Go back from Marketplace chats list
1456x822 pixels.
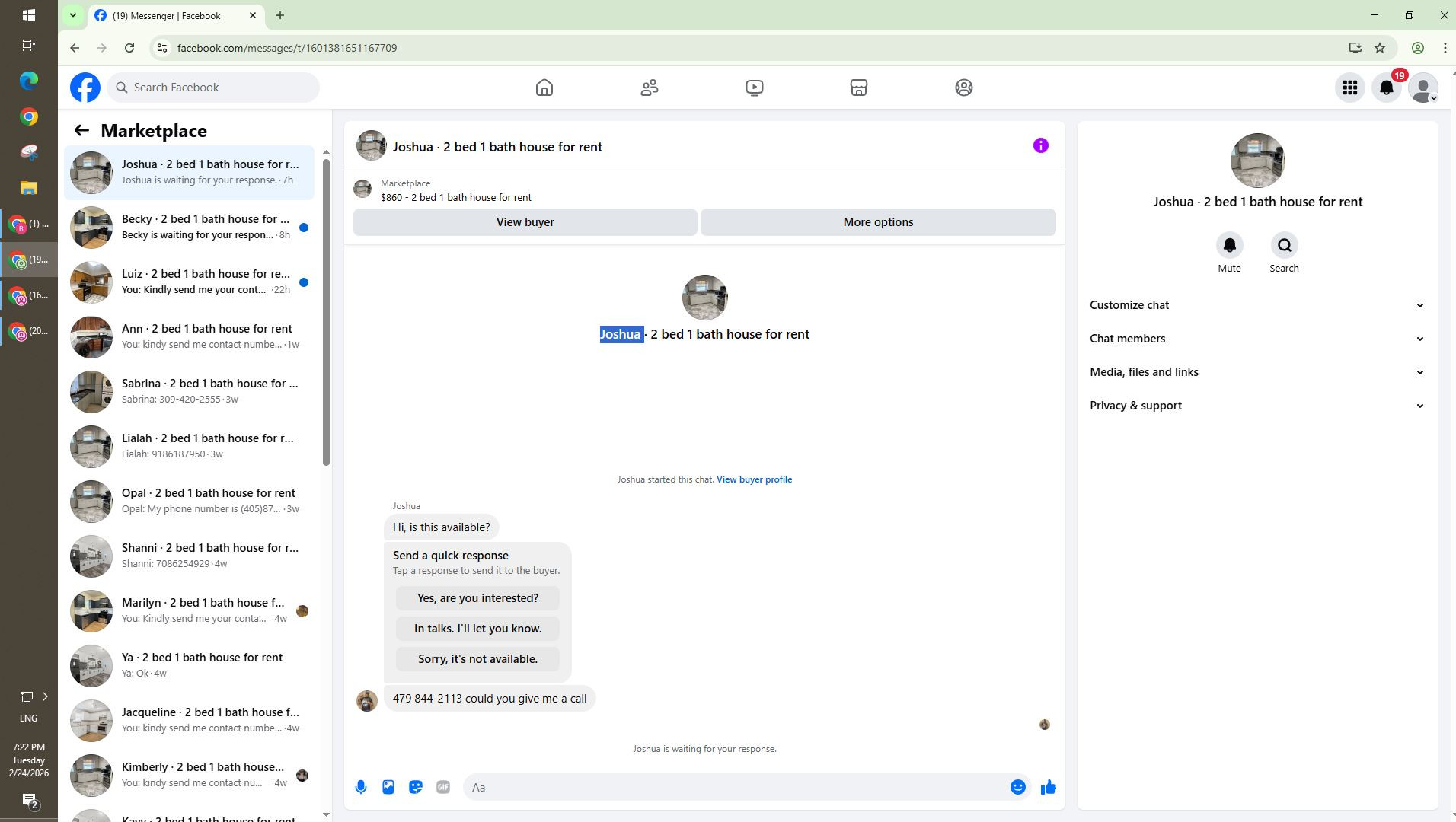(x=81, y=130)
